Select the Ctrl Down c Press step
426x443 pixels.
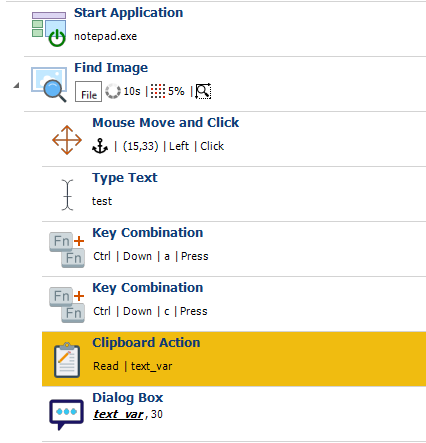234,304
